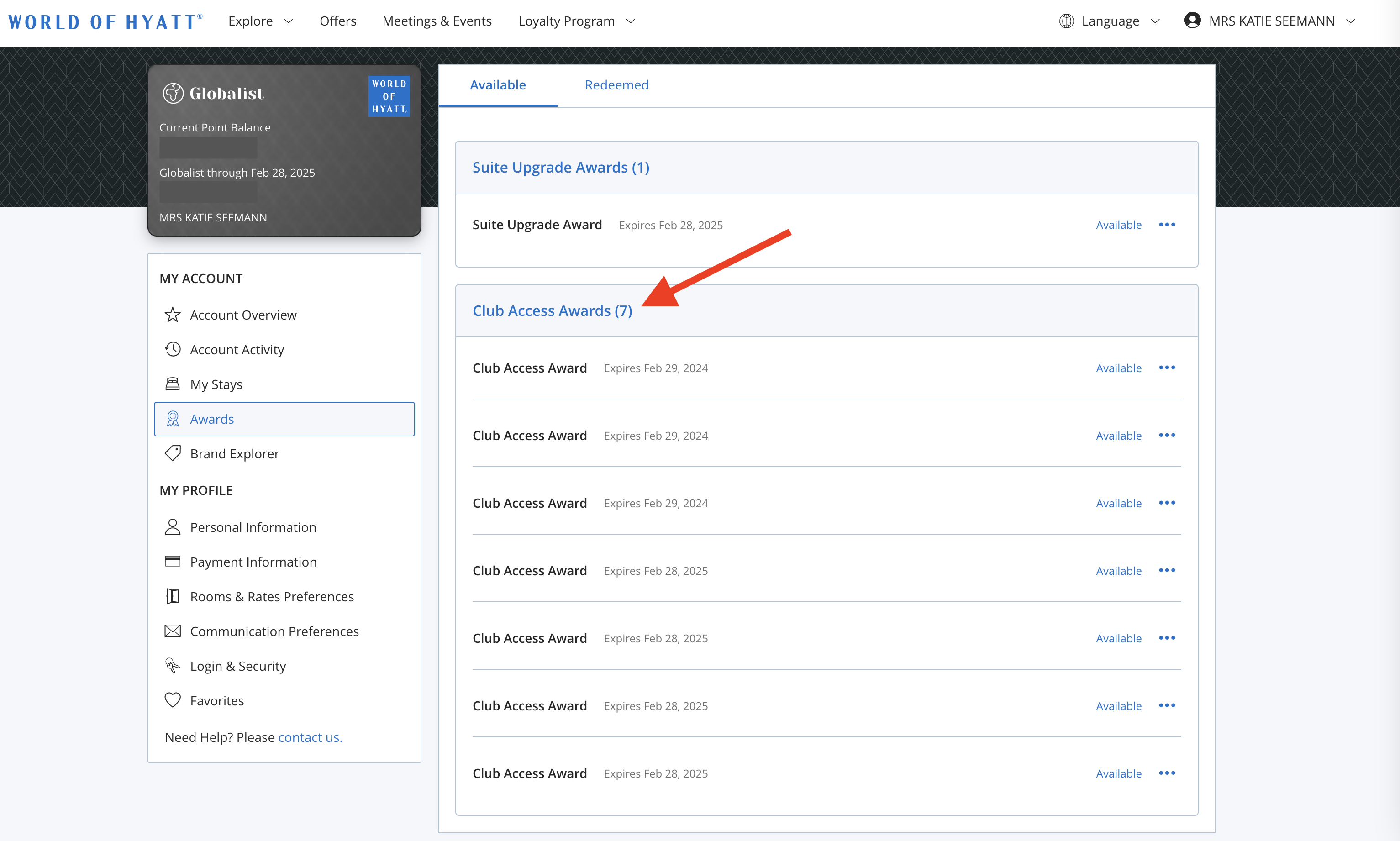Open Login & Security settings
The image size is (1400, 841).
238,666
